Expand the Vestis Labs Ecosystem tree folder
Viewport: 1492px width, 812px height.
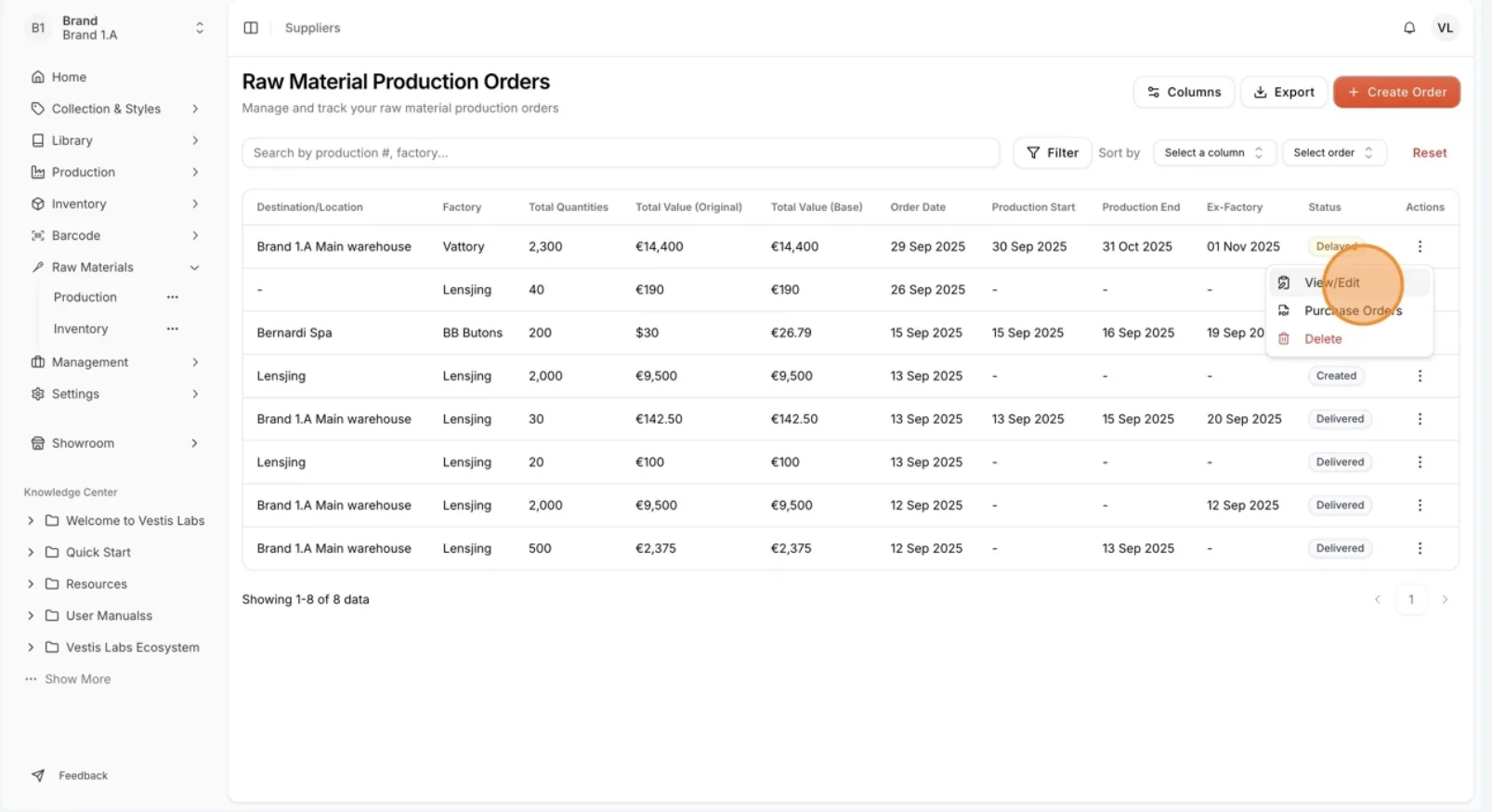point(31,647)
